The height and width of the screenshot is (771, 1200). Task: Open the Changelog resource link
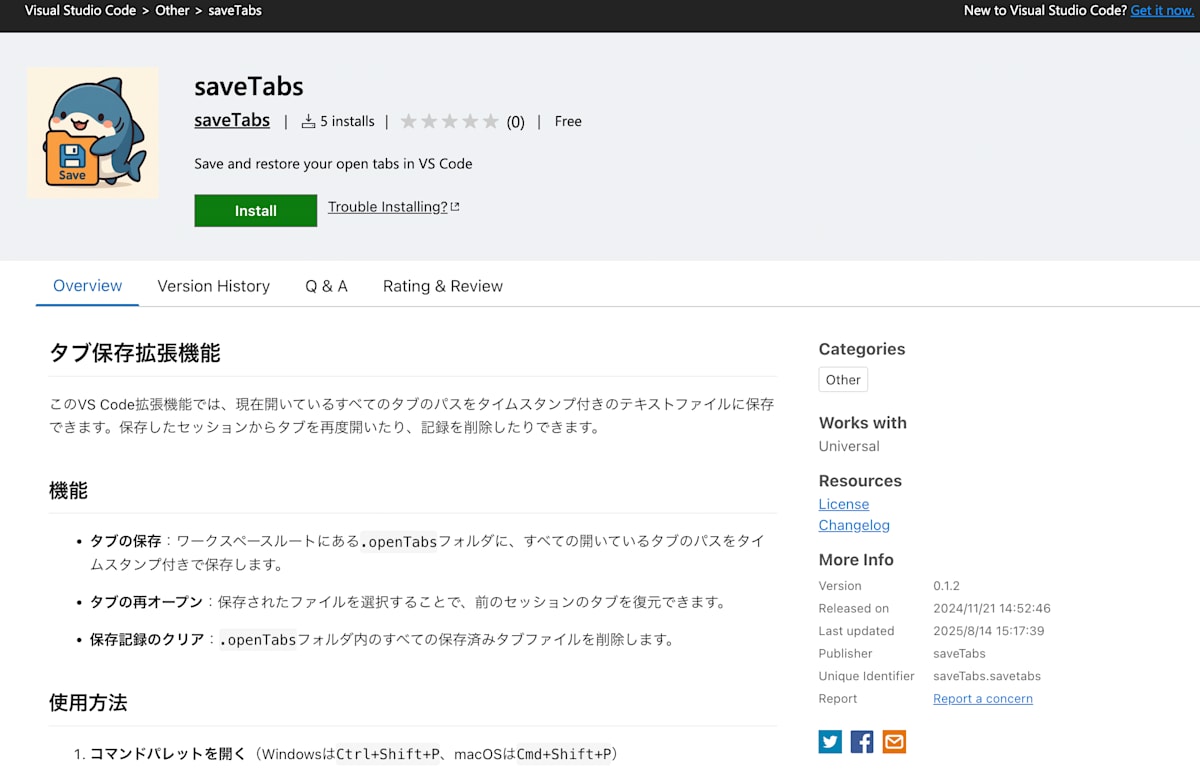coord(854,525)
